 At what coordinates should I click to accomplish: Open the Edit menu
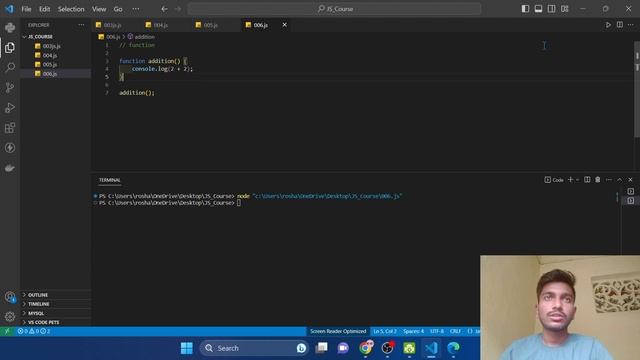(x=44, y=9)
